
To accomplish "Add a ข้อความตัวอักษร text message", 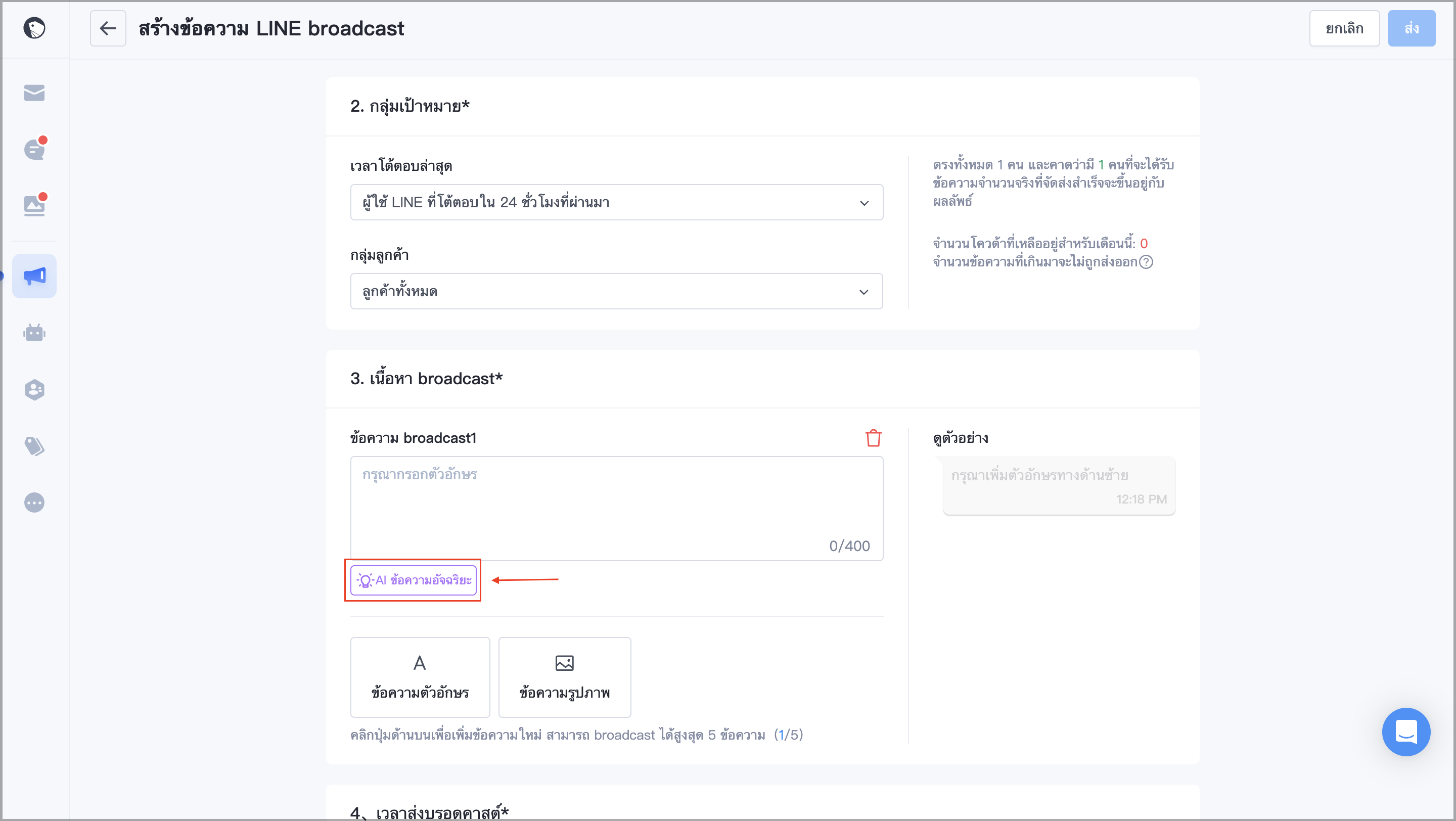I will 420,677.
